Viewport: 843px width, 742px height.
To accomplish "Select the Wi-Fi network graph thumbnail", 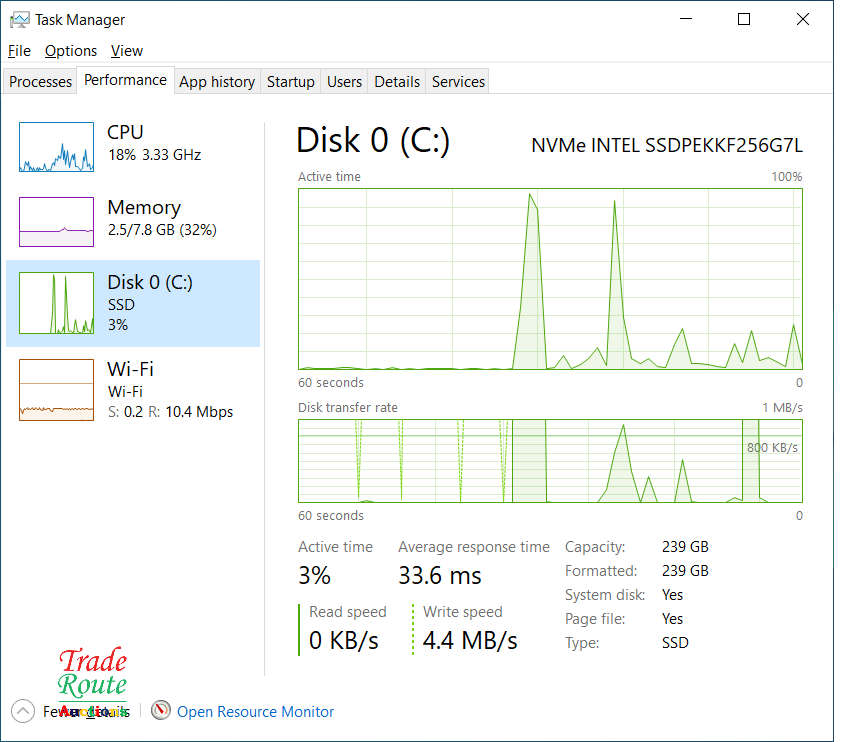I will tap(56, 390).
